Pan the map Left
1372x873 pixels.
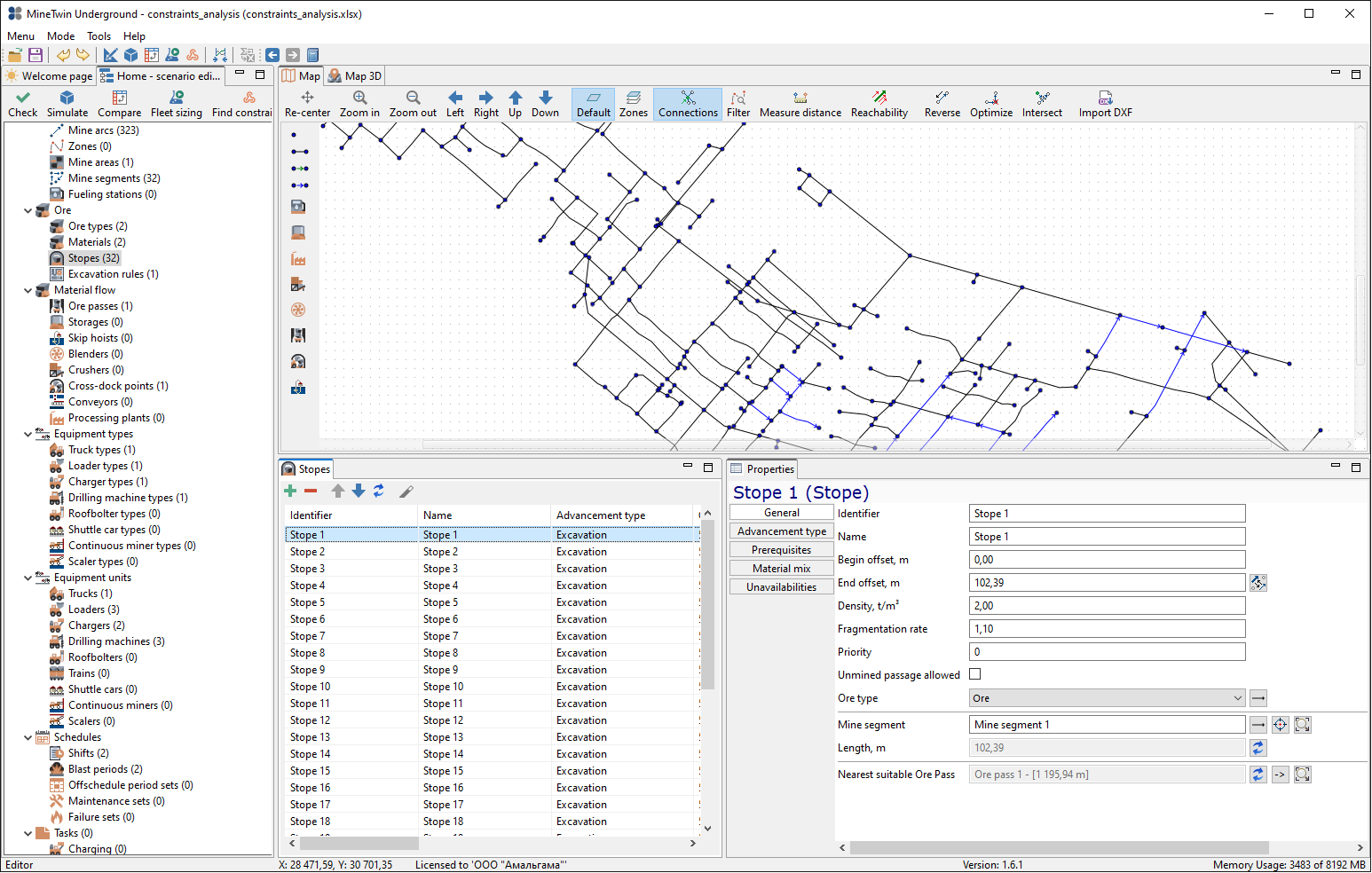click(x=455, y=104)
